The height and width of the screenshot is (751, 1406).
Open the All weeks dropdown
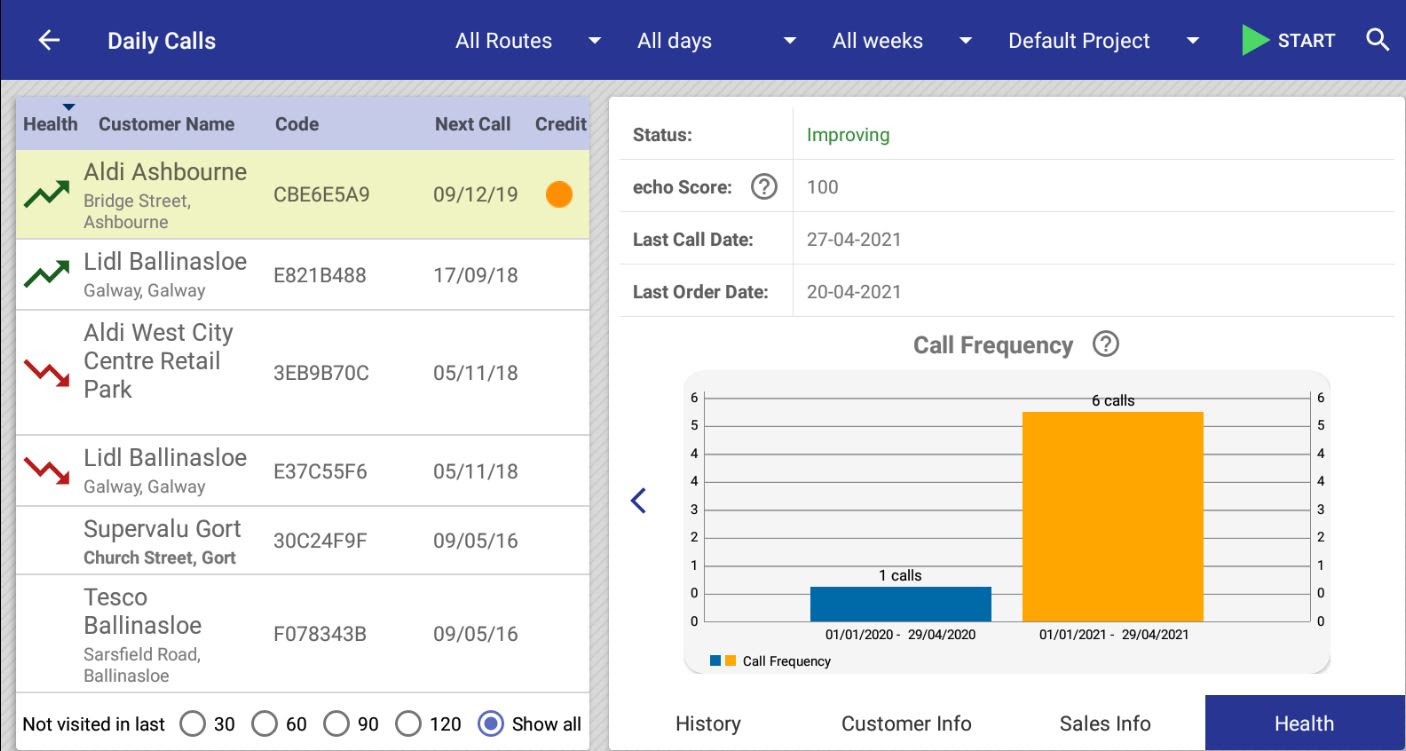point(903,41)
